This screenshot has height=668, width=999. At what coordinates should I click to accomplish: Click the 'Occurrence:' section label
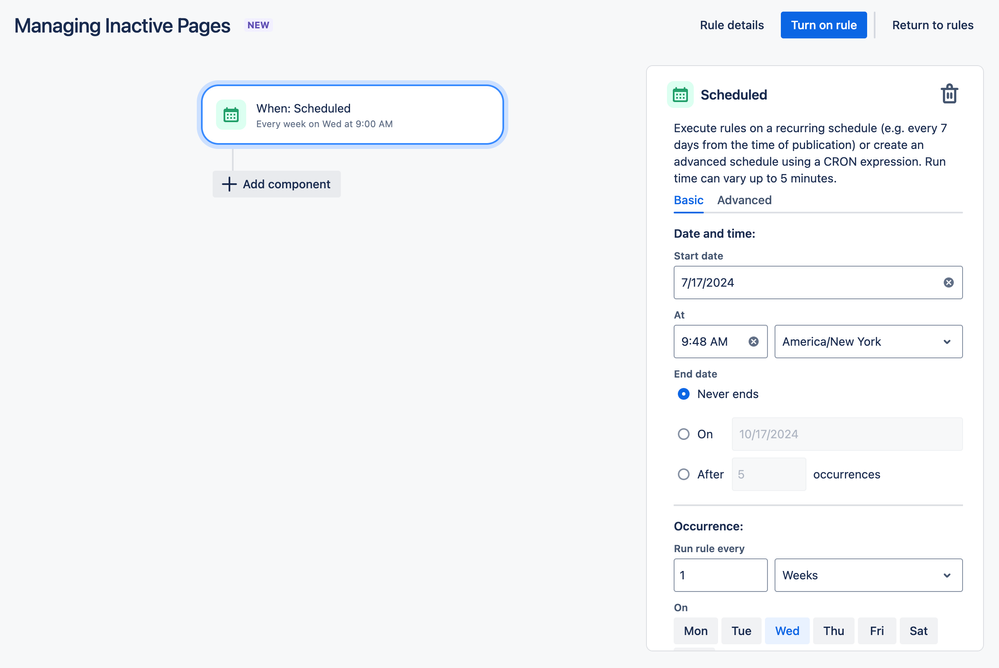pyautogui.click(x=708, y=526)
